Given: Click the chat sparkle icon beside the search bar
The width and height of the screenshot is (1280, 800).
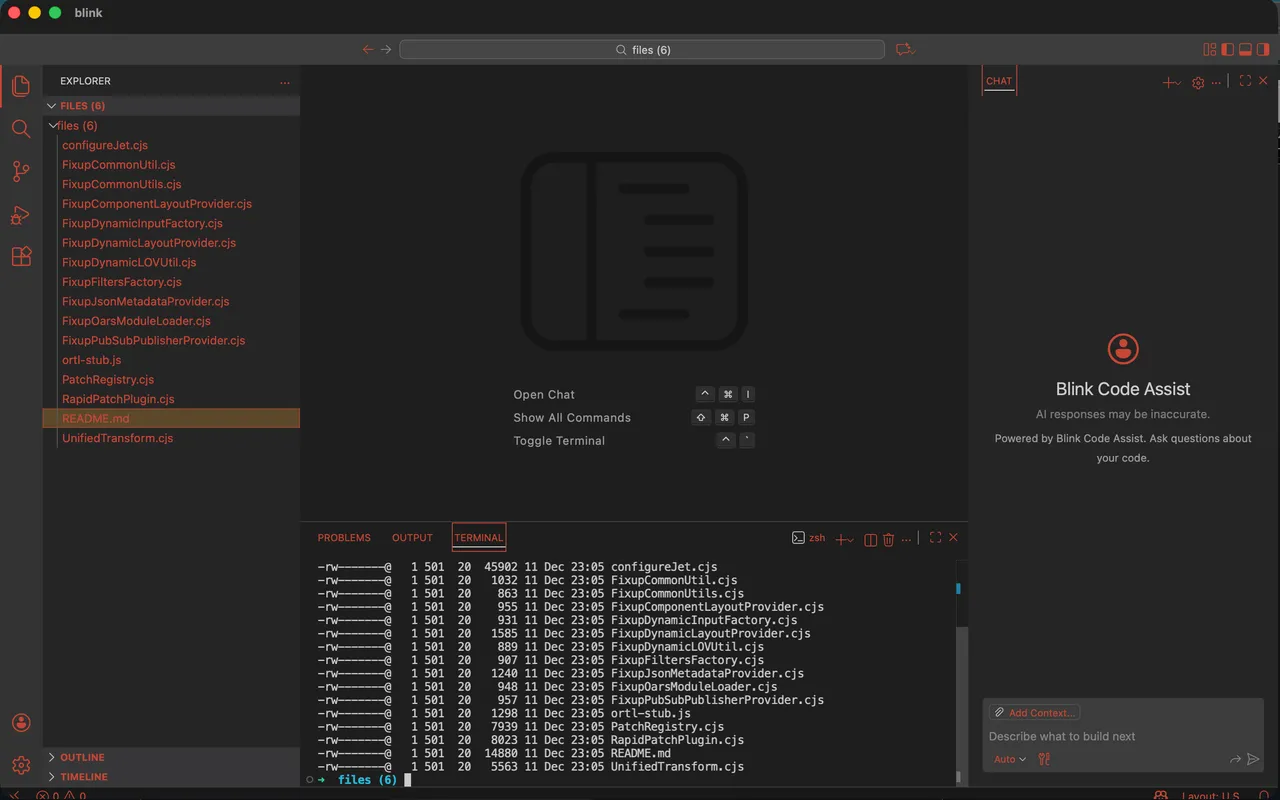Looking at the screenshot, I should (x=905, y=49).
